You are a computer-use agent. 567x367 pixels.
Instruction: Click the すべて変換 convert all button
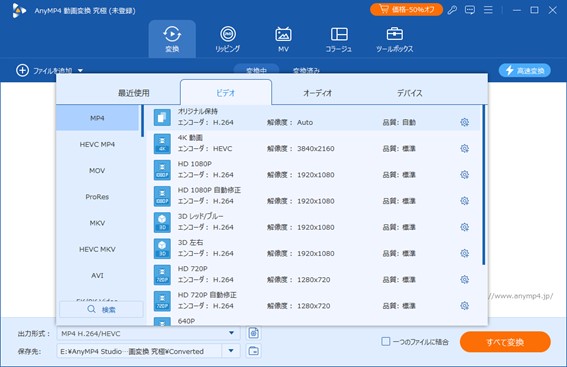[505, 342]
